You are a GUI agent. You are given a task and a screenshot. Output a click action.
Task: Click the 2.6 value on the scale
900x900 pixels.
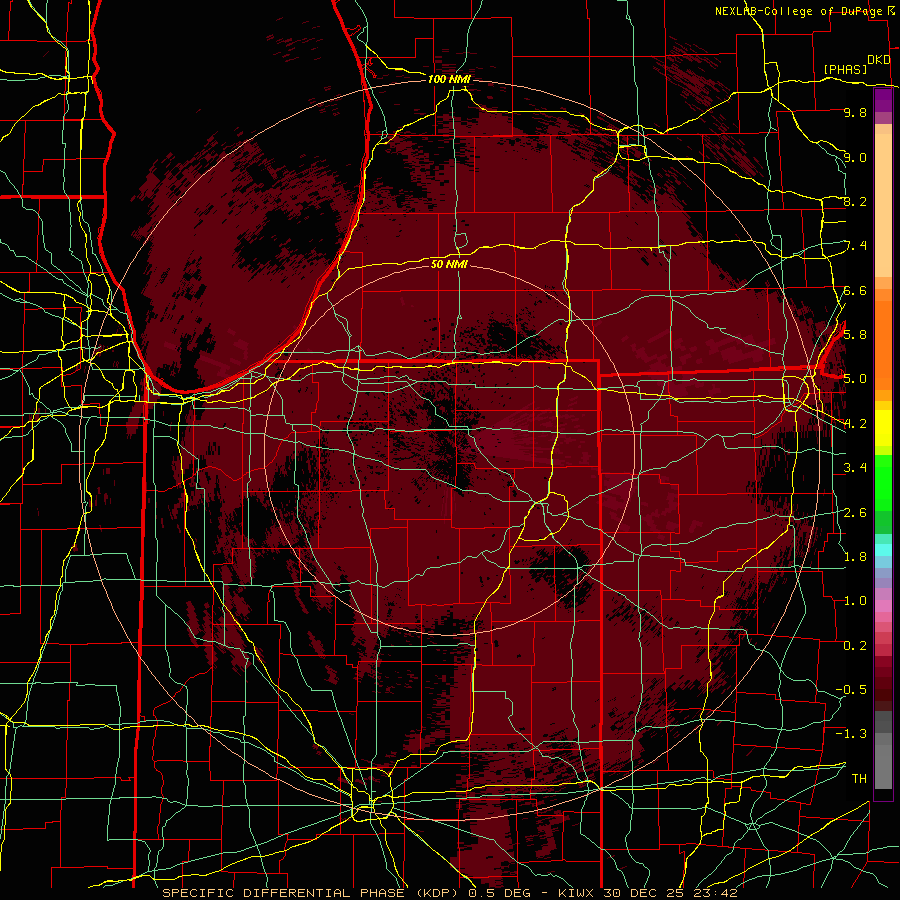click(855, 512)
